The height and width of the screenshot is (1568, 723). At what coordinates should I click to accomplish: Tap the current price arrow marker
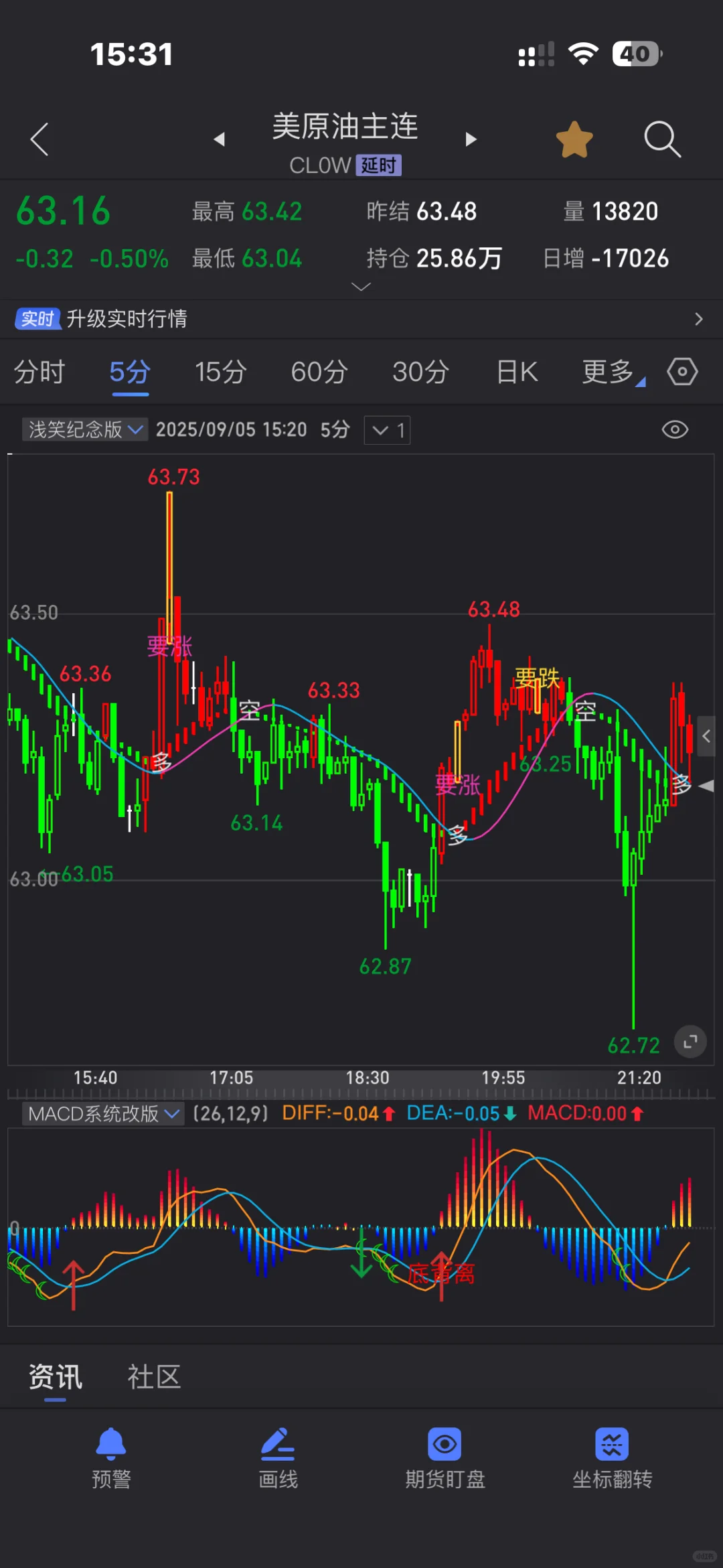click(x=706, y=786)
